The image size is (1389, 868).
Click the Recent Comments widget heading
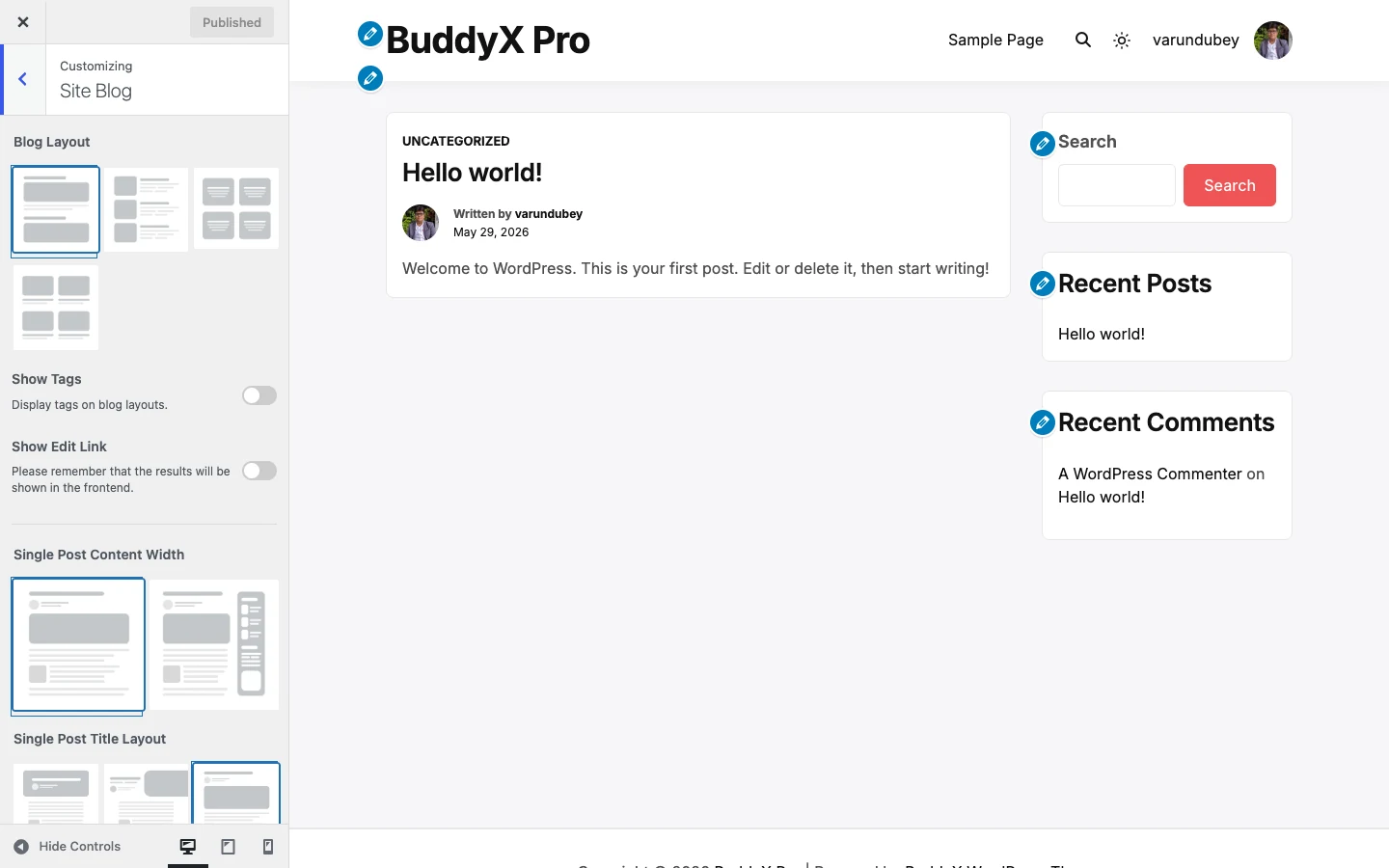tap(1166, 422)
